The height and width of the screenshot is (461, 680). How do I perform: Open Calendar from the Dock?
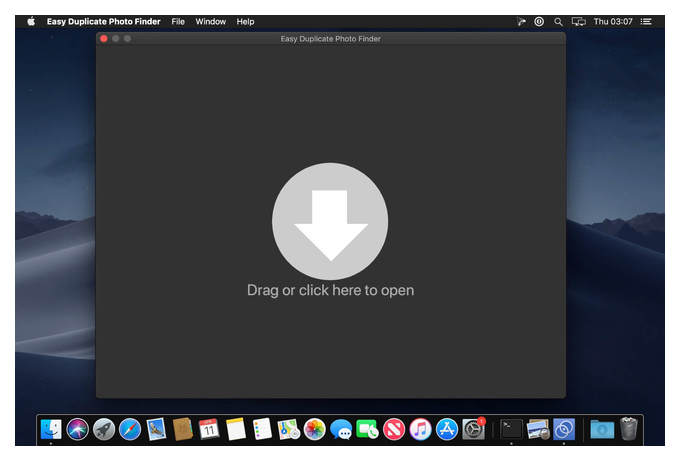(209, 429)
